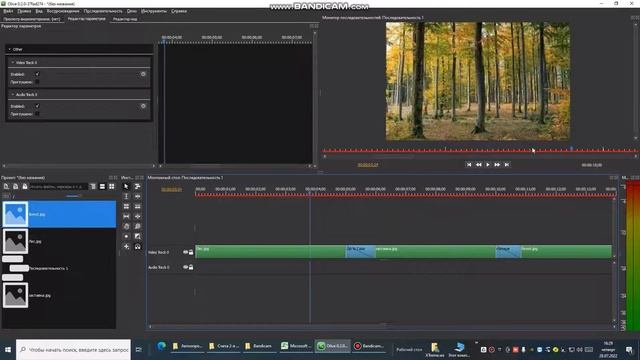640x360 pixels.
Task: Select the highlighted blue image item
Action: click(59, 214)
